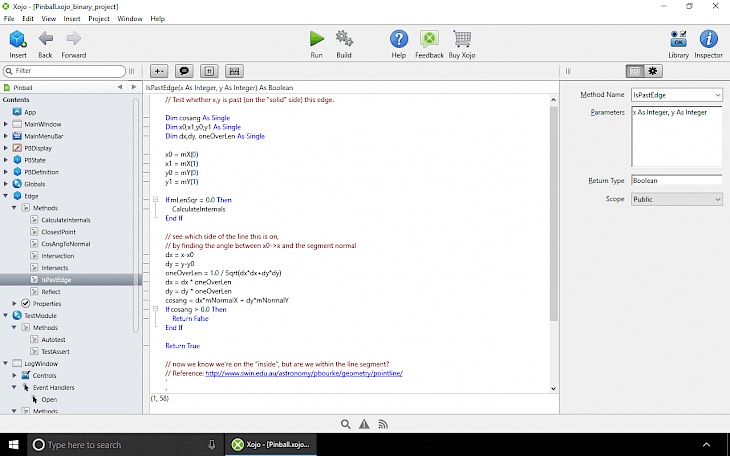Collapse the 'If cosang' code block
730x456 pixels.
pos(155,309)
